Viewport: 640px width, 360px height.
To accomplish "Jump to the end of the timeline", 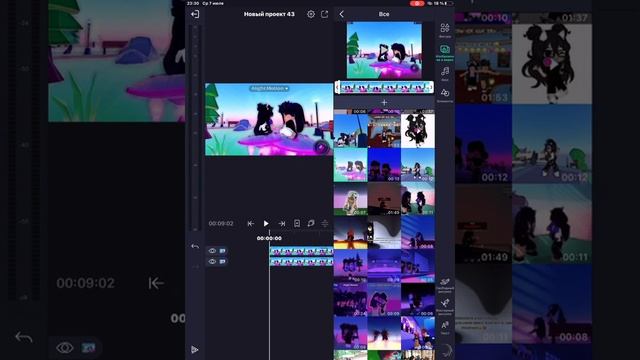I will (x=282, y=224).
